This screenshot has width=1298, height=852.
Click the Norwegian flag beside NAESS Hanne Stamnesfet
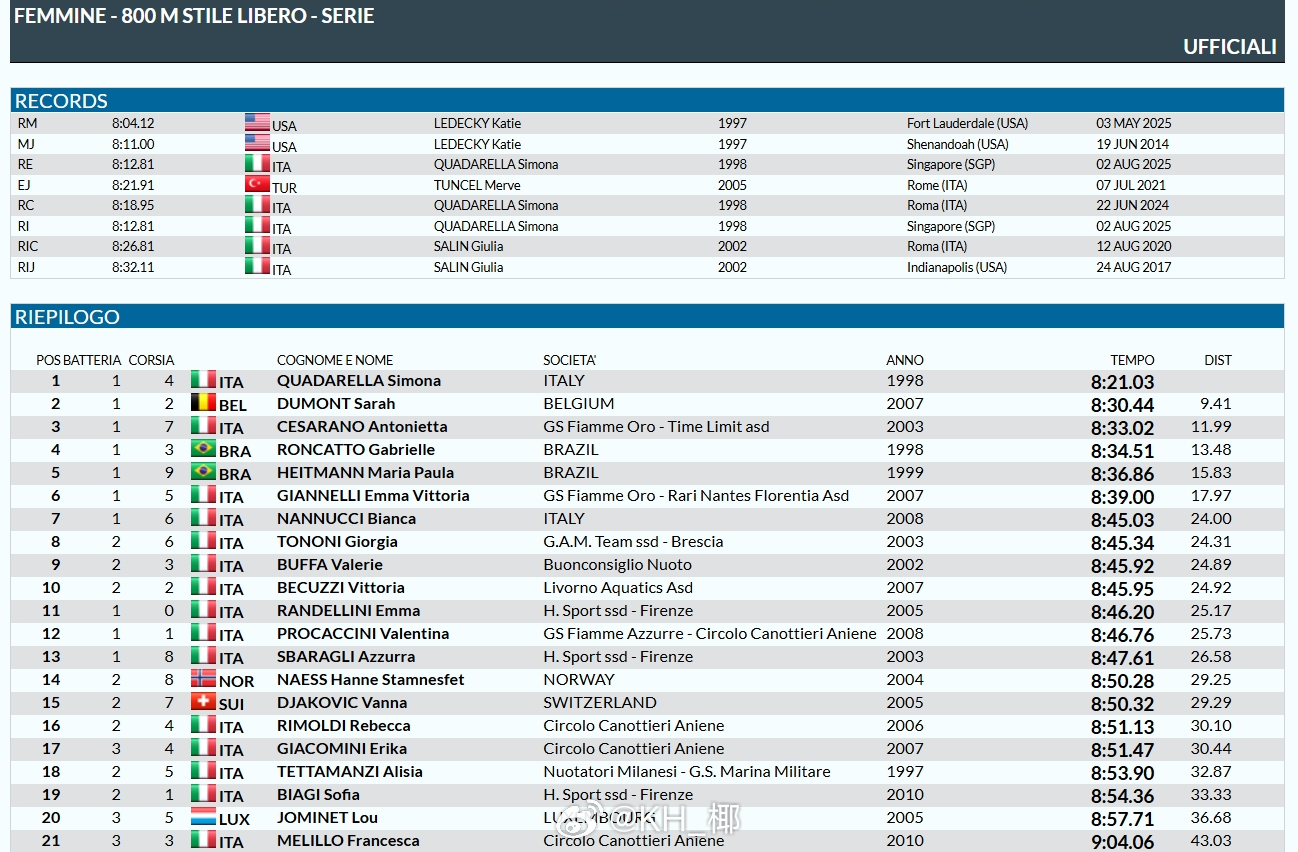(x=203, y=679)
